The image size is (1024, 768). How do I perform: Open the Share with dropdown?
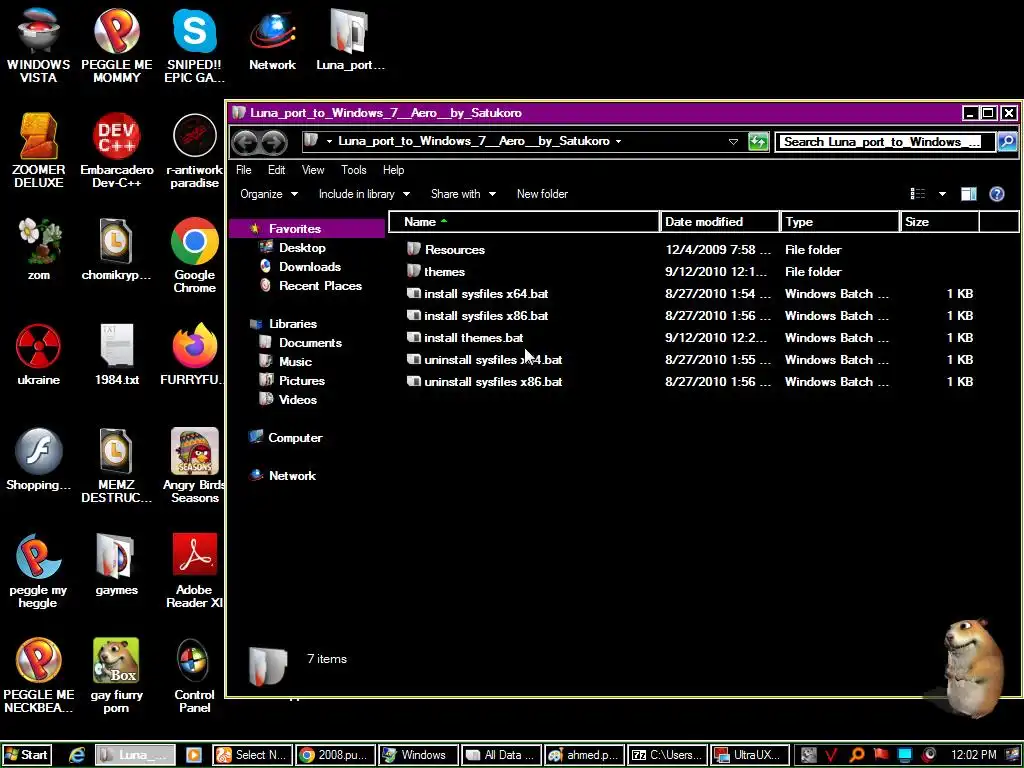(x=463, y=194)
